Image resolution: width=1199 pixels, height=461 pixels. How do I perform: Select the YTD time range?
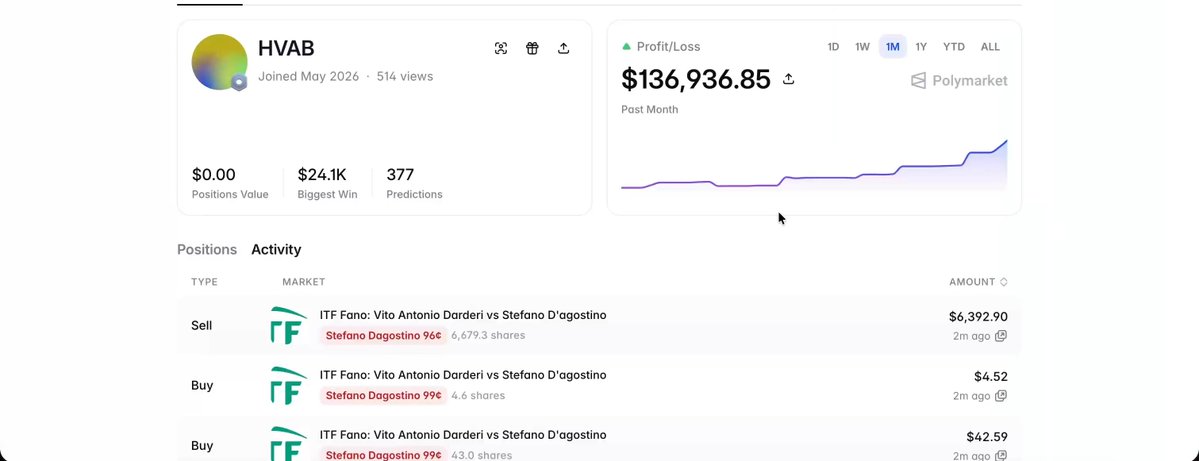(954, 47)
